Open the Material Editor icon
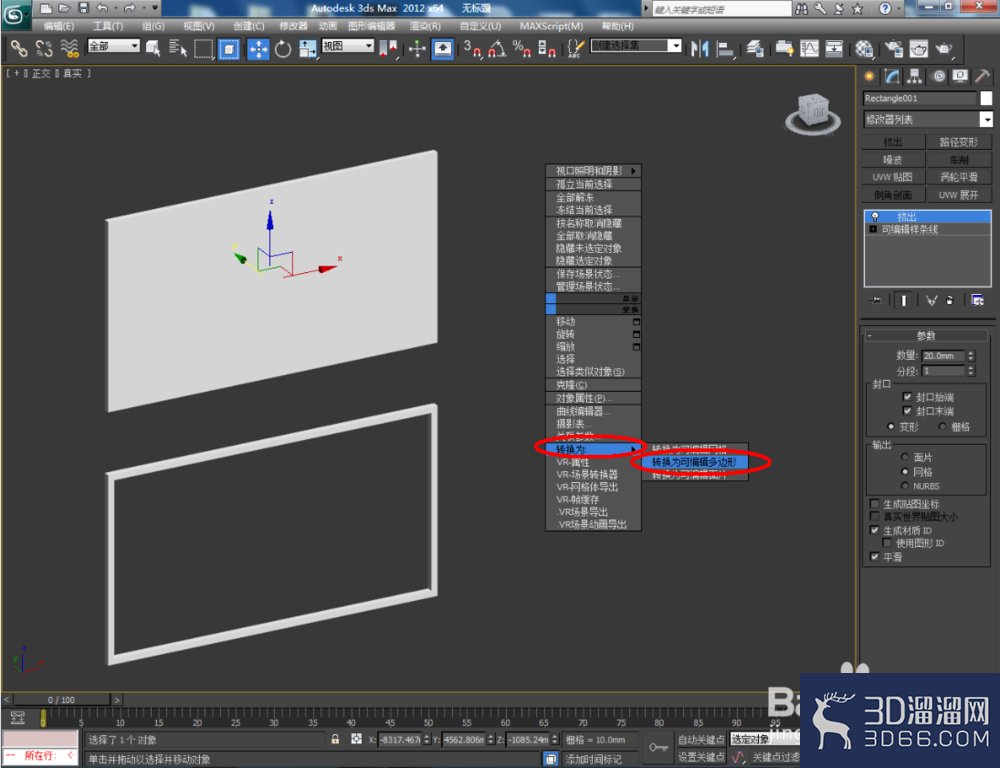Image resolution: width=1000 pixels, height=768 pixels. tap(864, 48)
